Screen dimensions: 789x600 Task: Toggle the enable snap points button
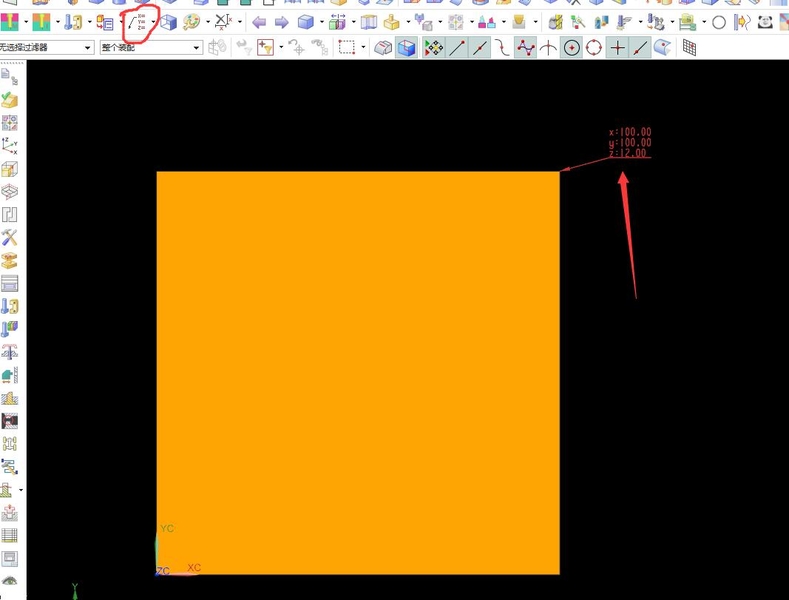tap(434, 48)
